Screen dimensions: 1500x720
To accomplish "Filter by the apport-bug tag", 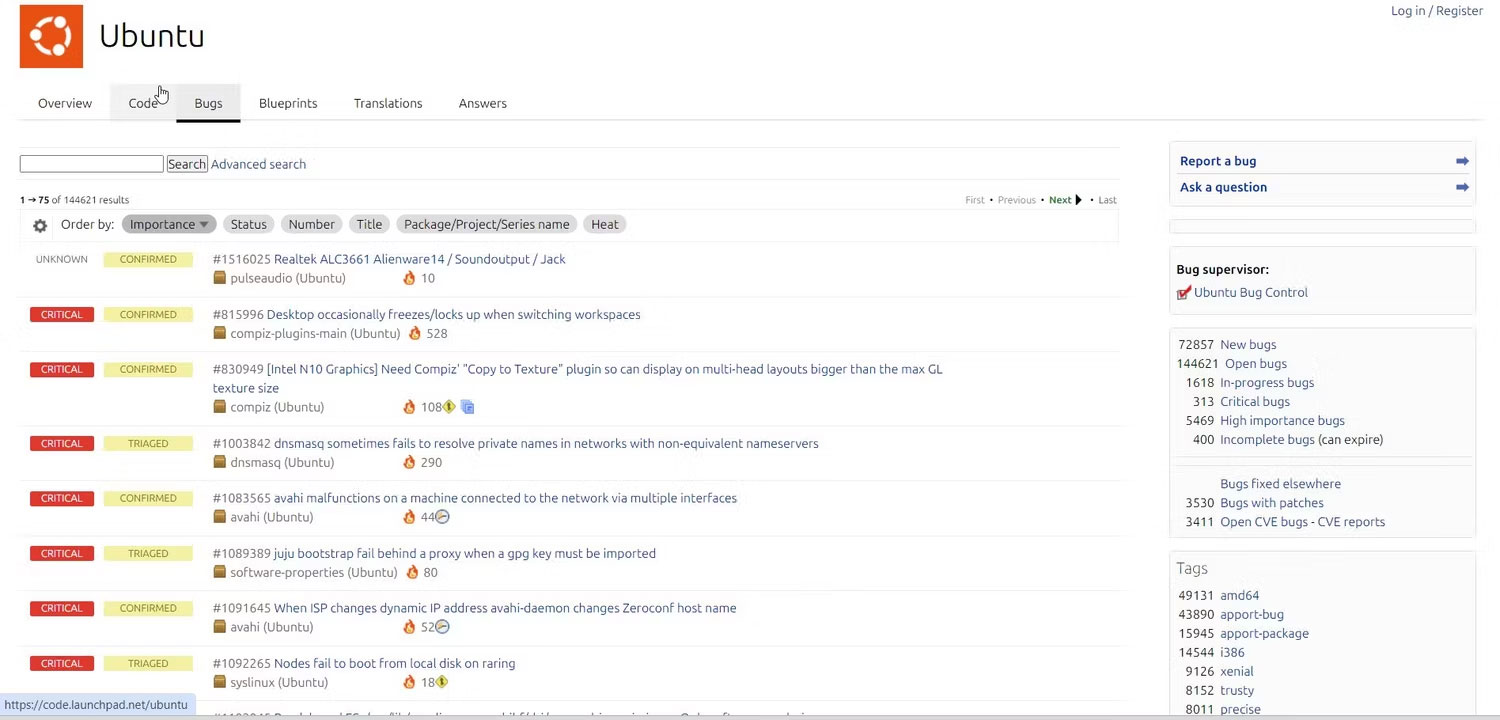I will coord(1252,614).
